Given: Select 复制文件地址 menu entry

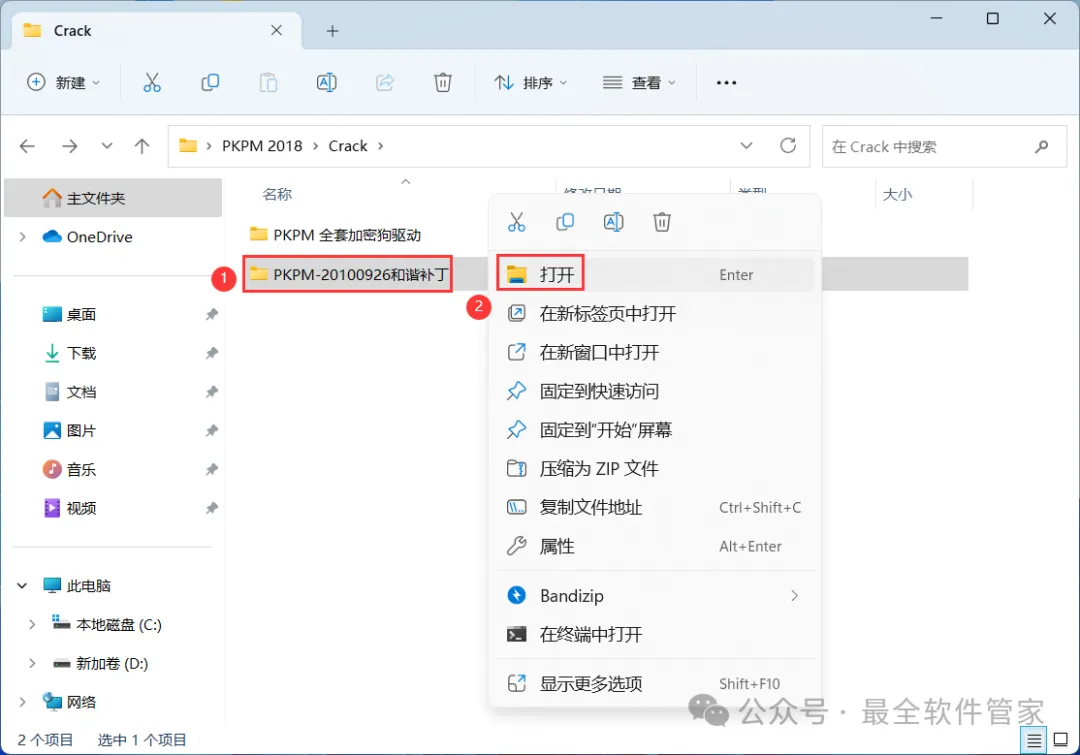Looking at the screenshot, I should pyautogui.click(x=654, y=508).
